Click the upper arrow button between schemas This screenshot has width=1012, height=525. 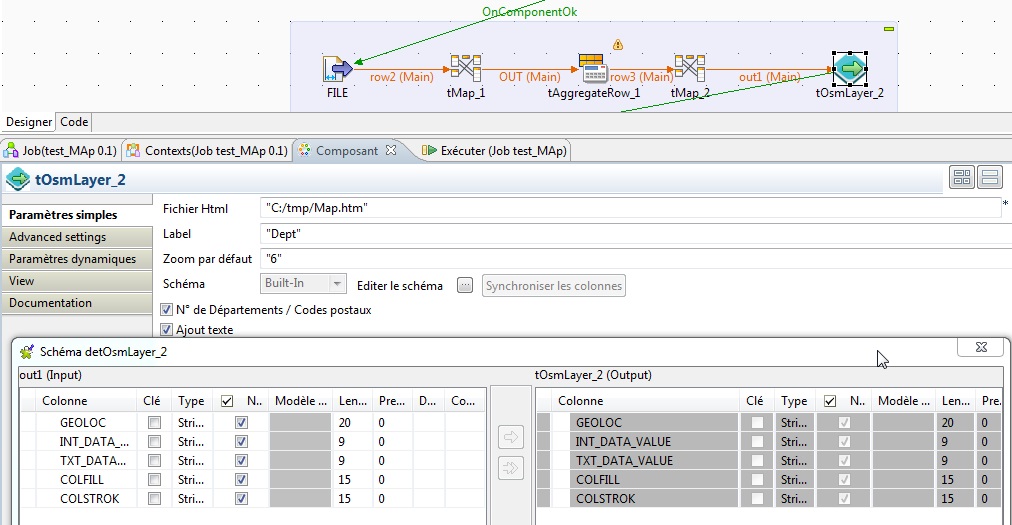510,437
